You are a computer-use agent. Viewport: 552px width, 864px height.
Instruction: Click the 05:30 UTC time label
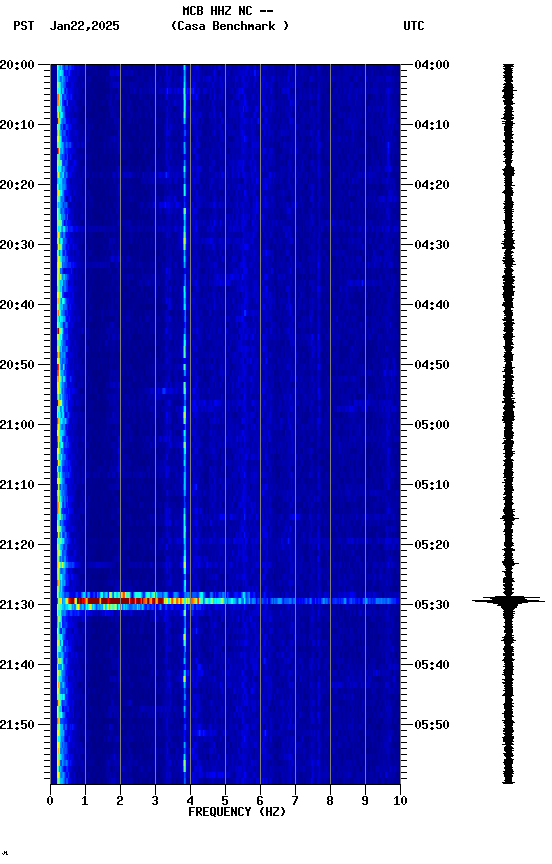coord(432,606)
